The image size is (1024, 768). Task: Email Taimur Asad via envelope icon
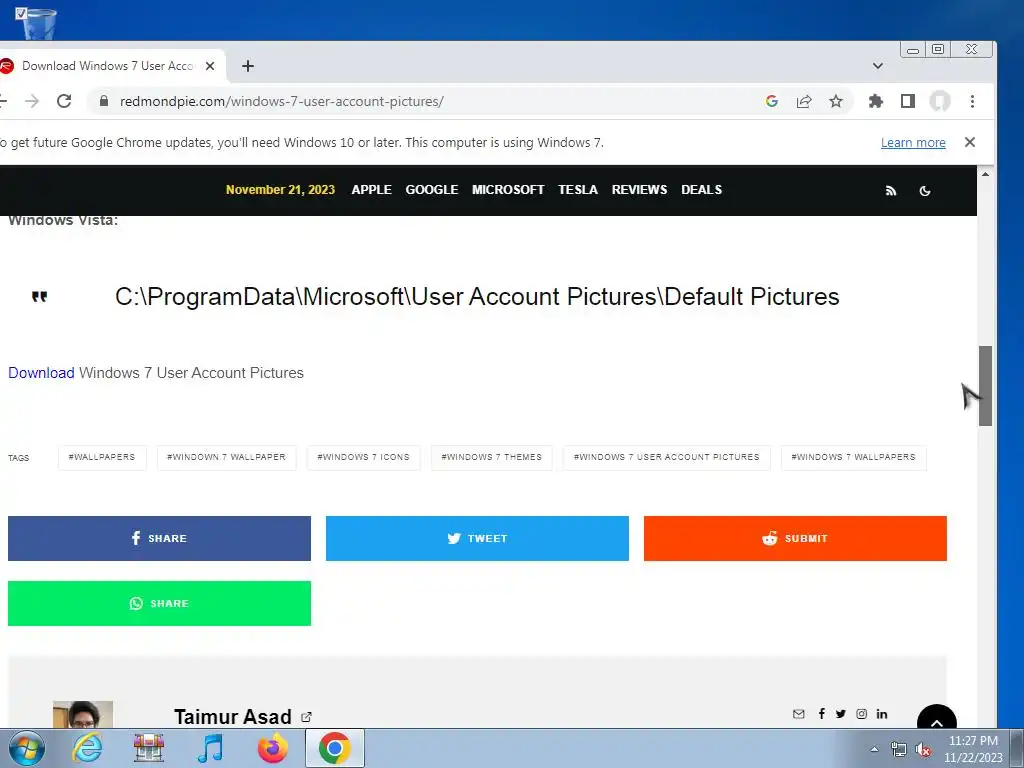799,714
